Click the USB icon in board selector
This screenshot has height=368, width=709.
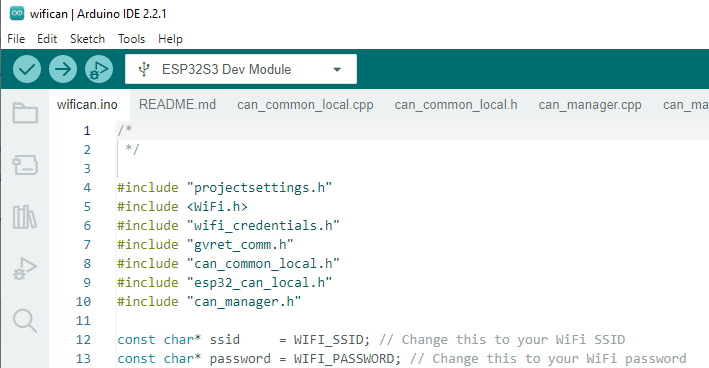[x=144, y=69]
